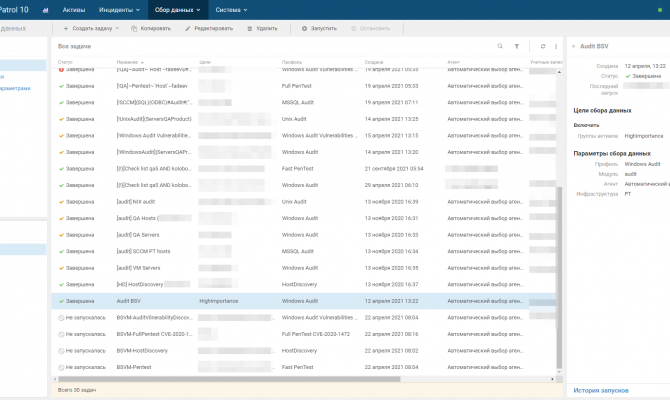
Task: Click the Все задачи heading
Action: [x=74, y=46]
